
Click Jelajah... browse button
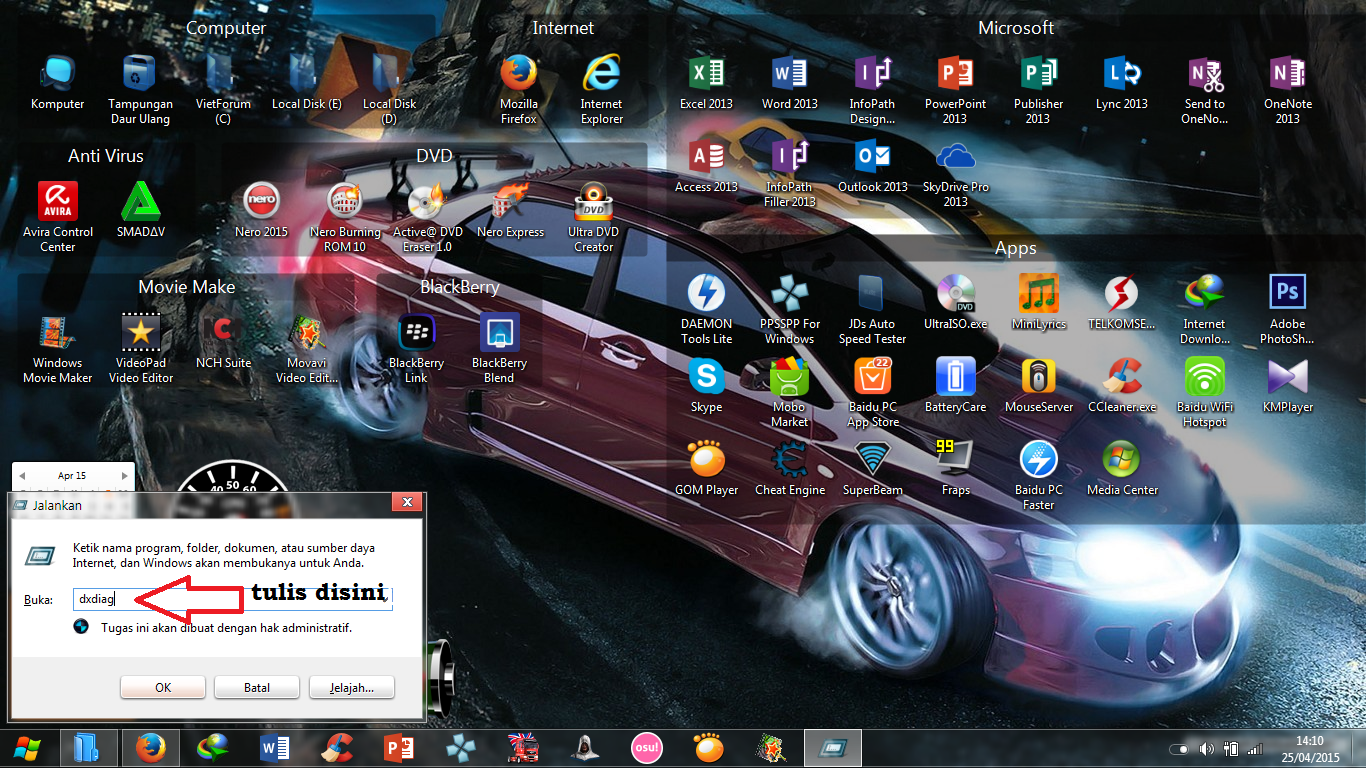[352, 688]
